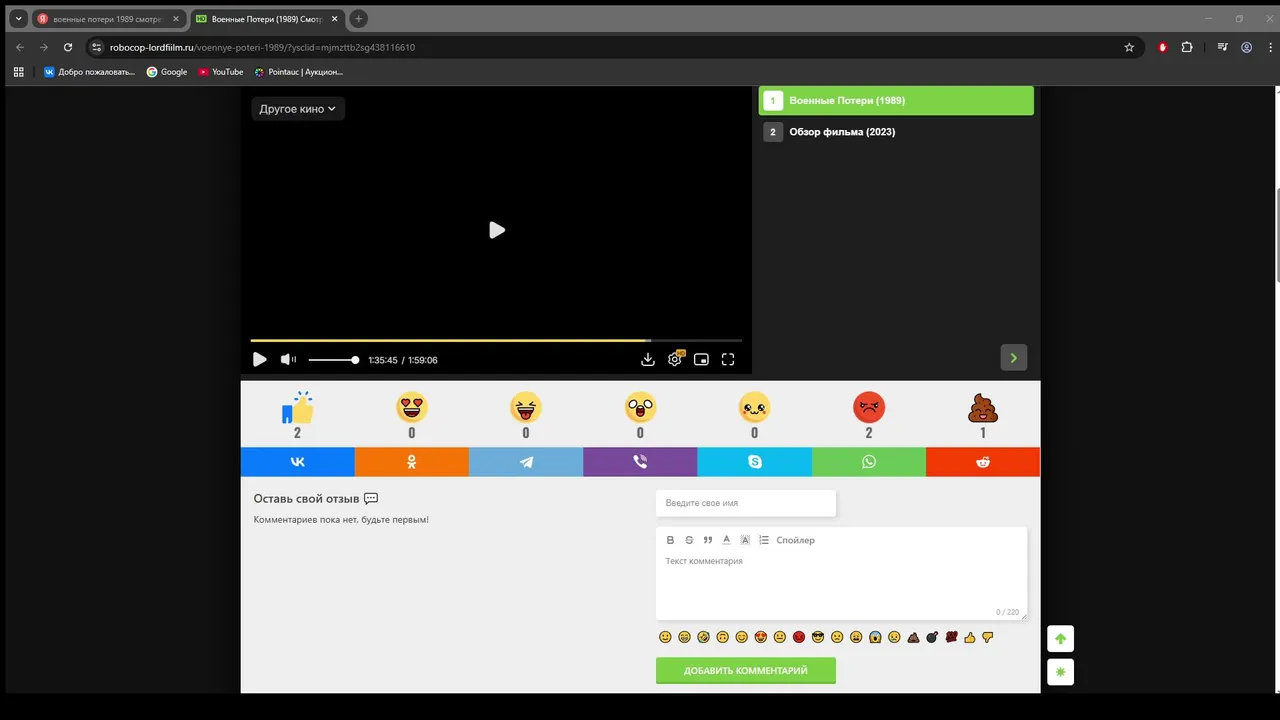Insert a quote block in comment
The width and height of the screenshot is (1280, 720).
tap(708, 540)
